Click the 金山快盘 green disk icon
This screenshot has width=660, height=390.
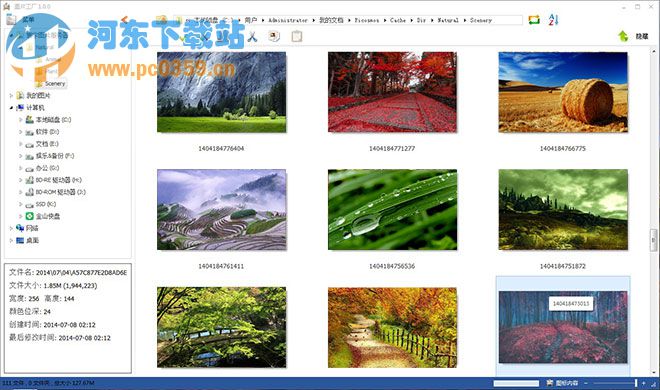click(x=29, y=216)
